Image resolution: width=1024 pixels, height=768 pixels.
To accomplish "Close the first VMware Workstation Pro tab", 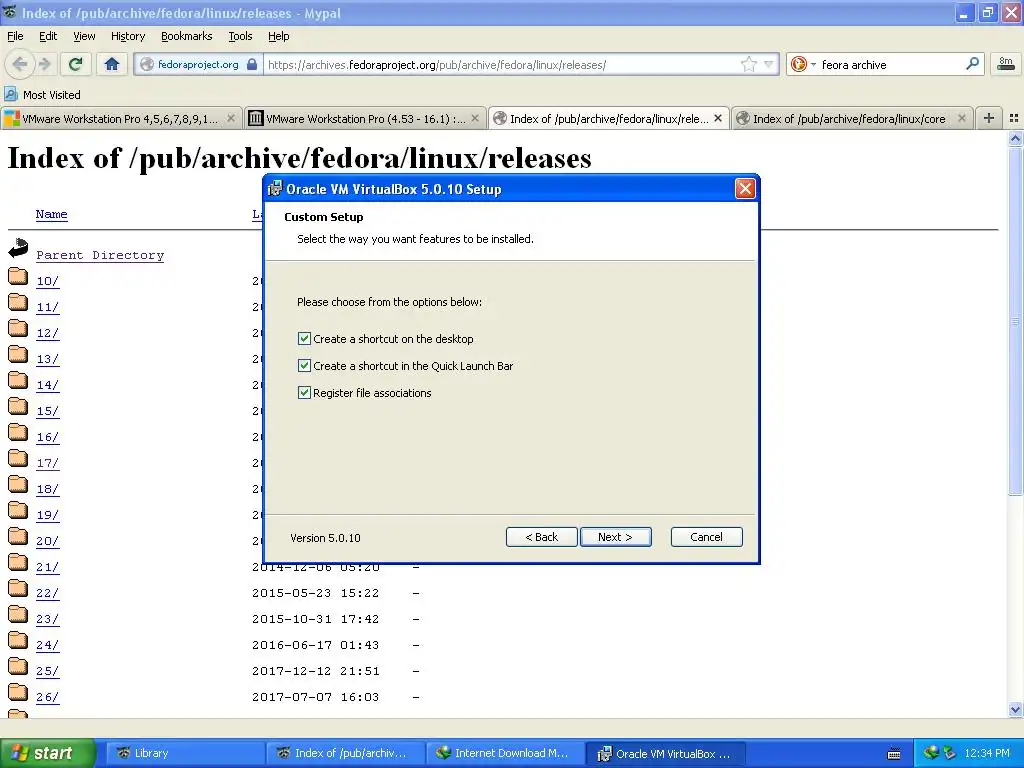I will [231, 118].
